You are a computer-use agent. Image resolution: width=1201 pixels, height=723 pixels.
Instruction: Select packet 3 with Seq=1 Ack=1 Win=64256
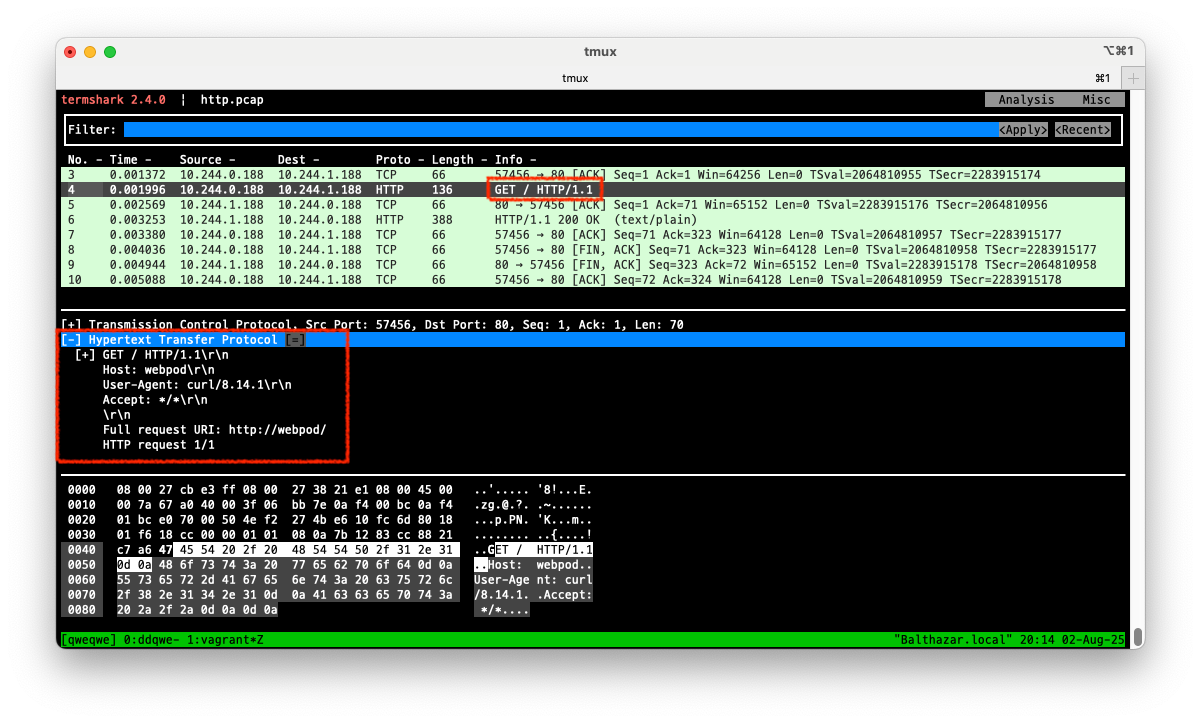[x=593, y=175]
